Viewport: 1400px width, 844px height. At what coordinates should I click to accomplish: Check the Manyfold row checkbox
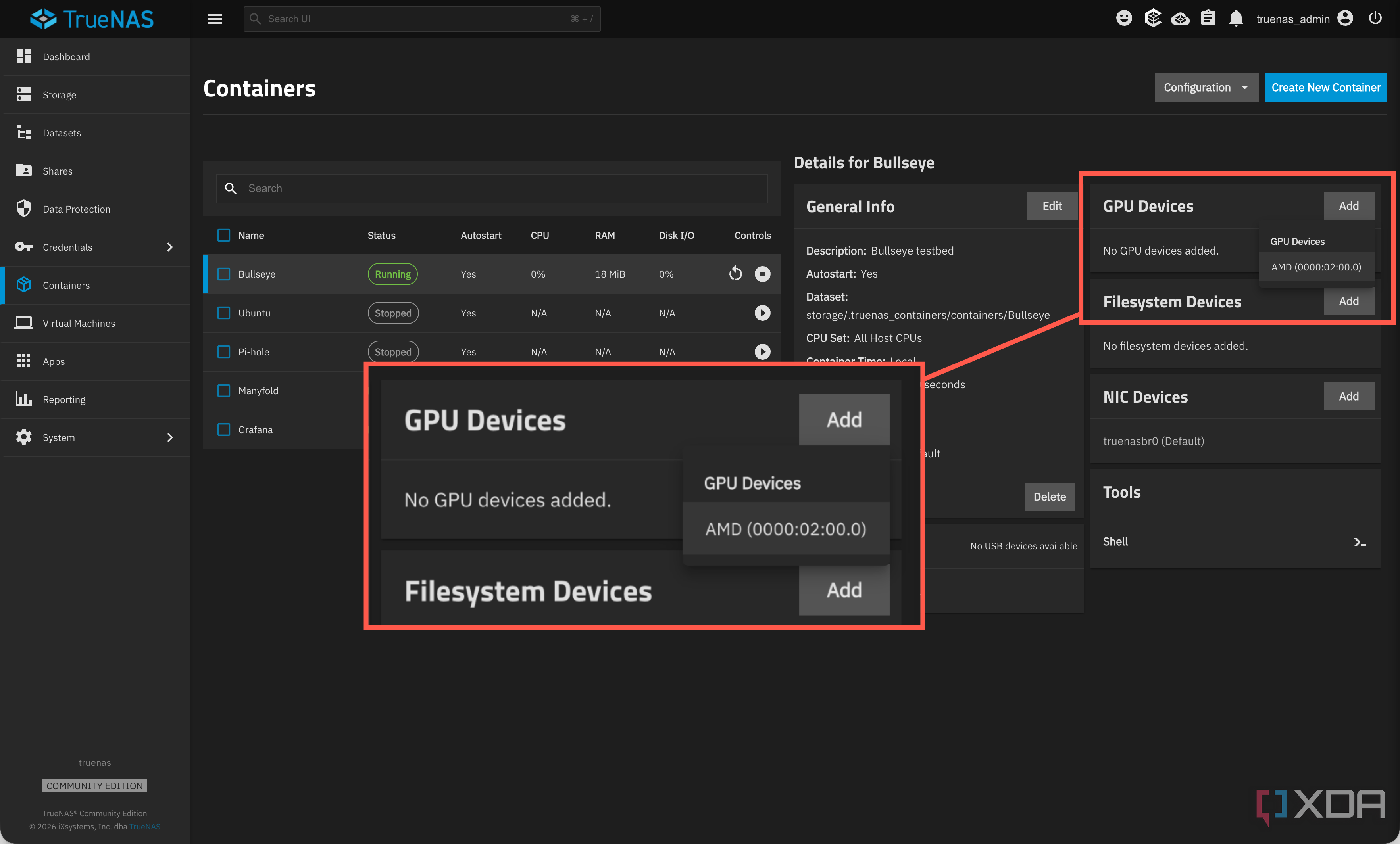224,391
